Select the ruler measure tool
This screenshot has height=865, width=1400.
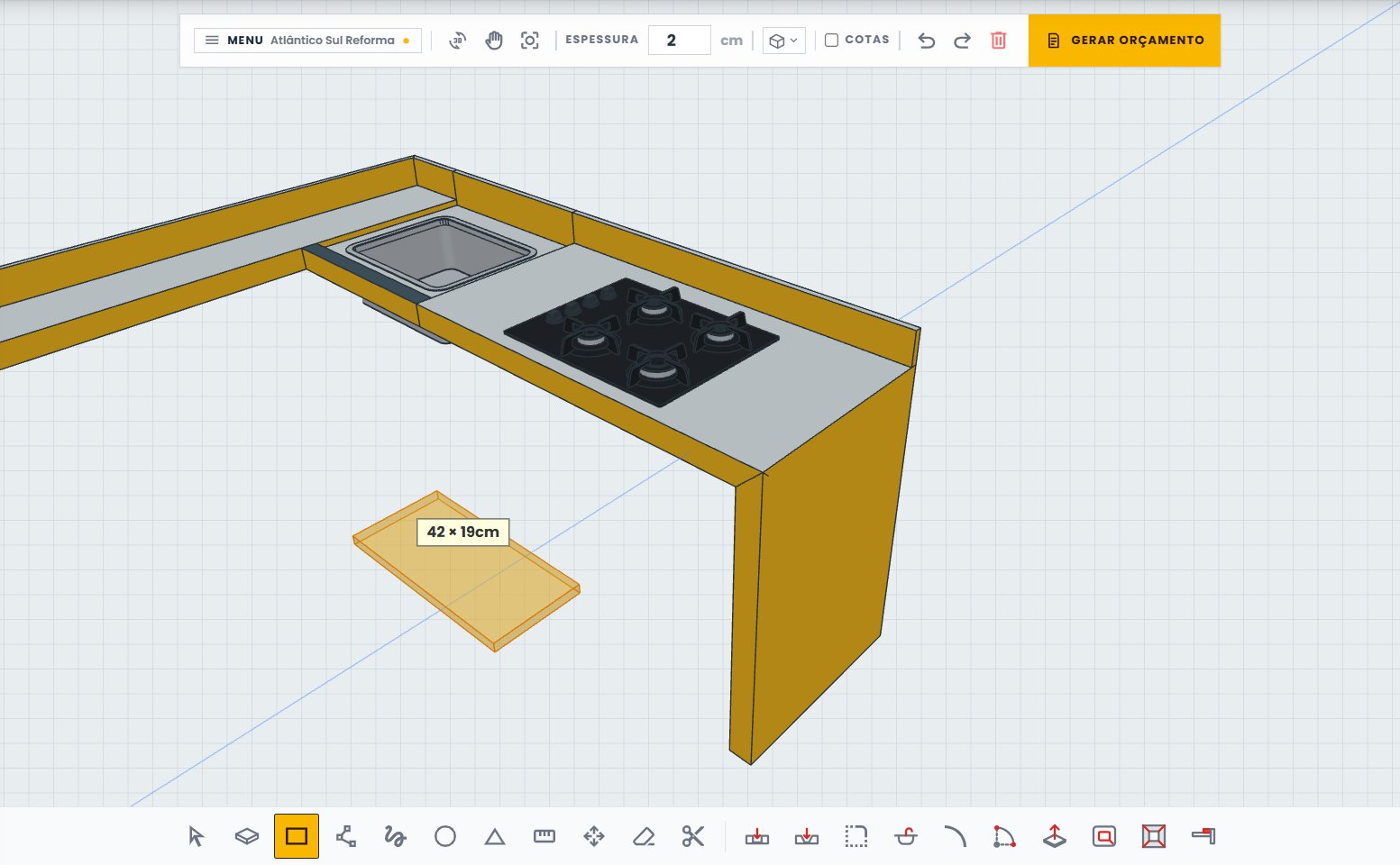[x=544, y=836]
